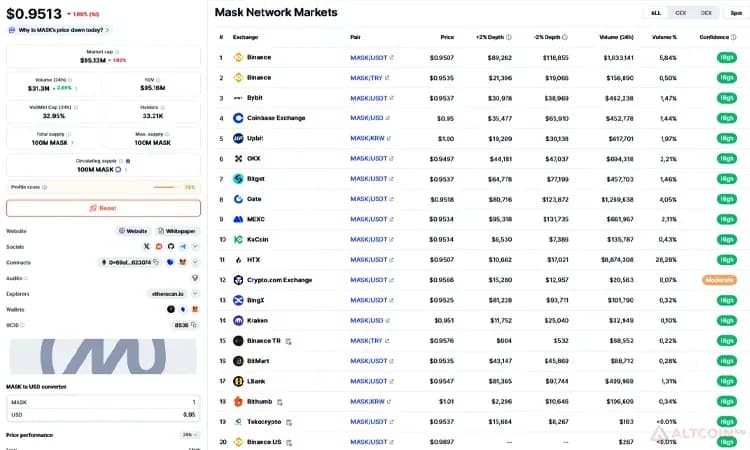750x450 pixels.
Task: Click the USD amount converter field
Action: point(103,415)
